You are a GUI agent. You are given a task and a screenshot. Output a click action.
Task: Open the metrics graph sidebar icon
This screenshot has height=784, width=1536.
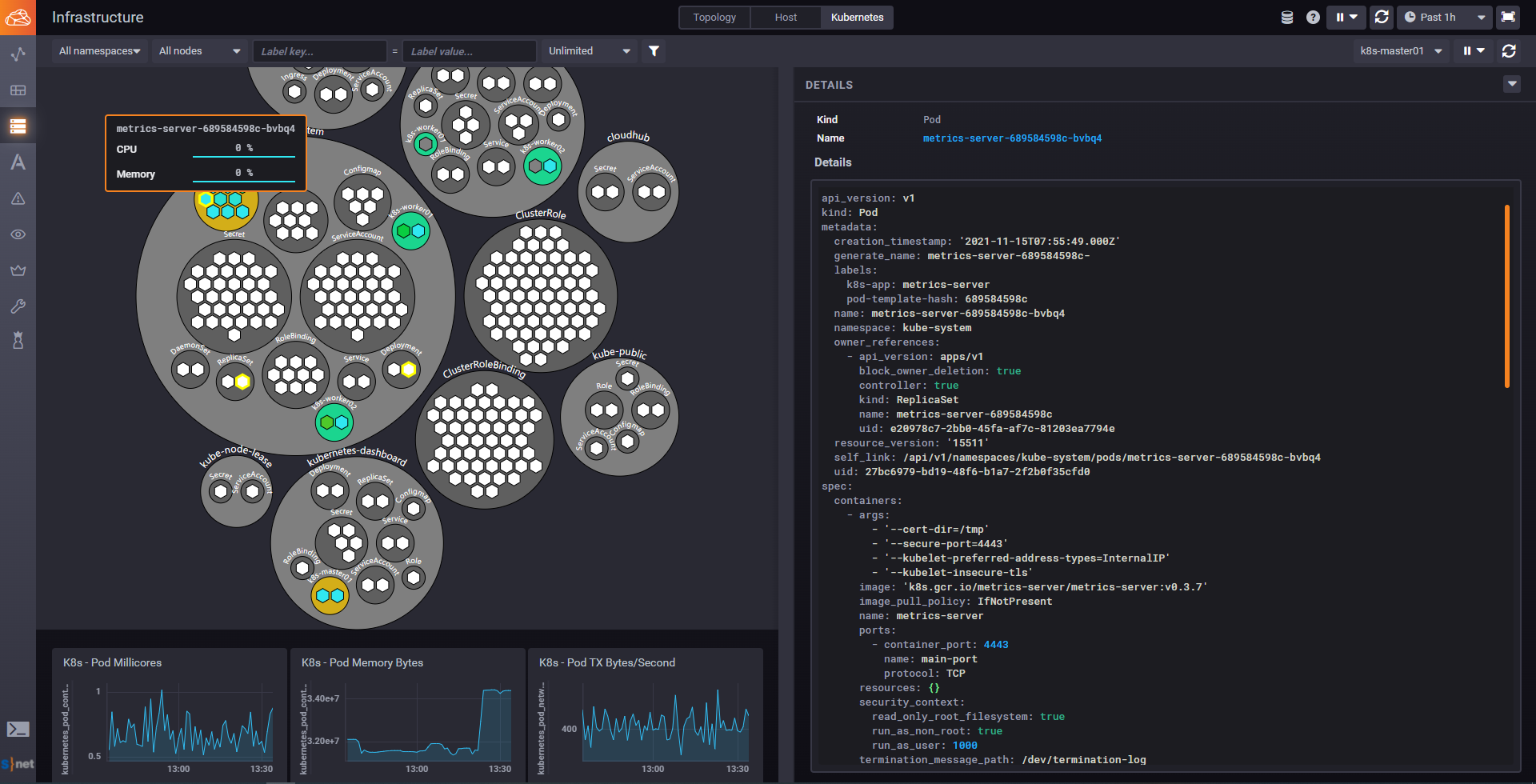18,54
